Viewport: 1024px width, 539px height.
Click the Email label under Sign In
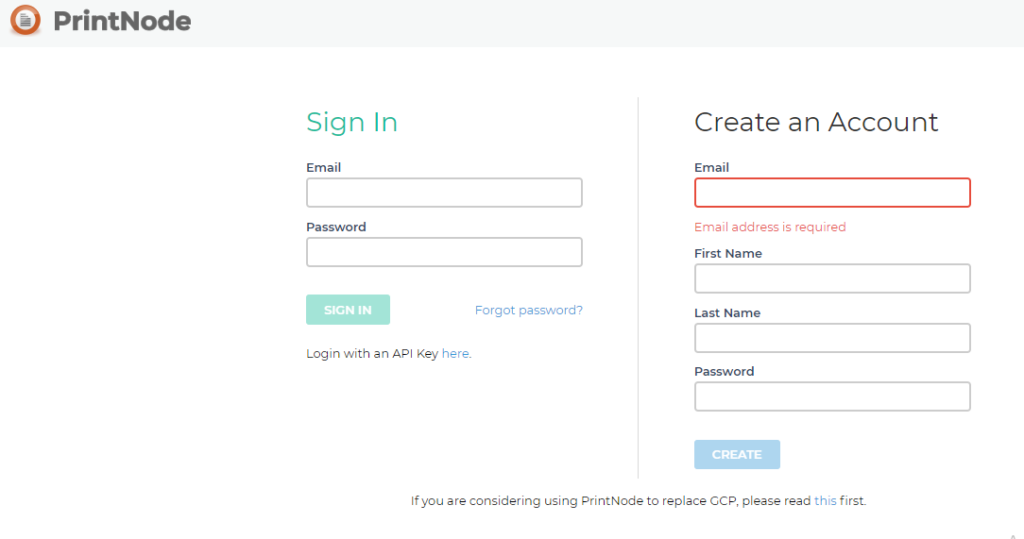coord(324,168)
